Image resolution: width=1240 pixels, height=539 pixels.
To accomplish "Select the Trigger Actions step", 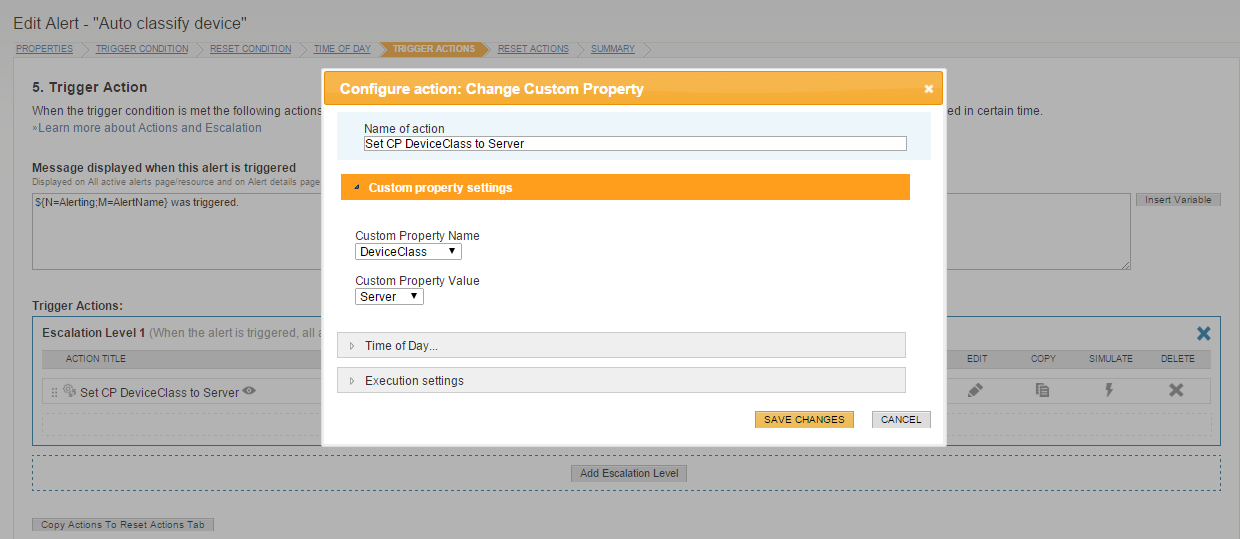I will pos(434,49).
